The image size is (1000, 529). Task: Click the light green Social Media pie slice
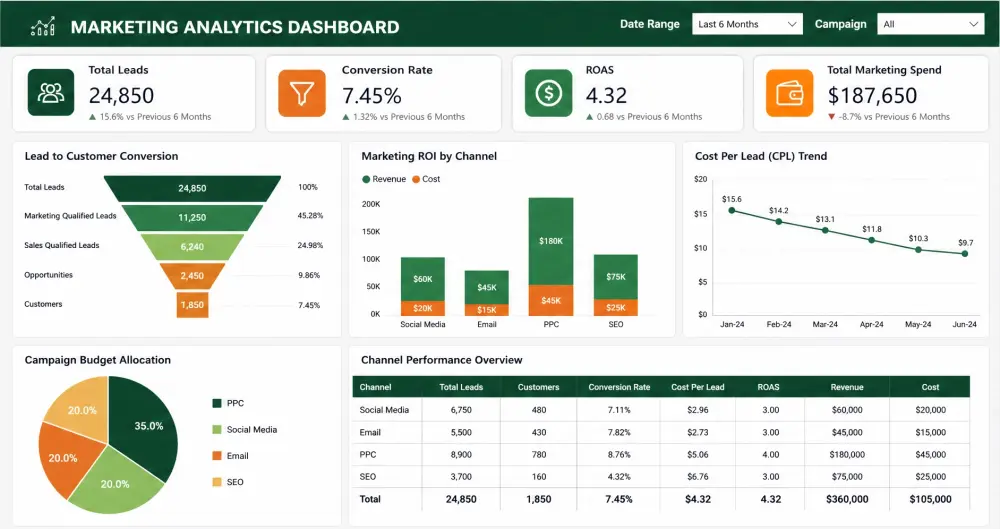[116, 482]
